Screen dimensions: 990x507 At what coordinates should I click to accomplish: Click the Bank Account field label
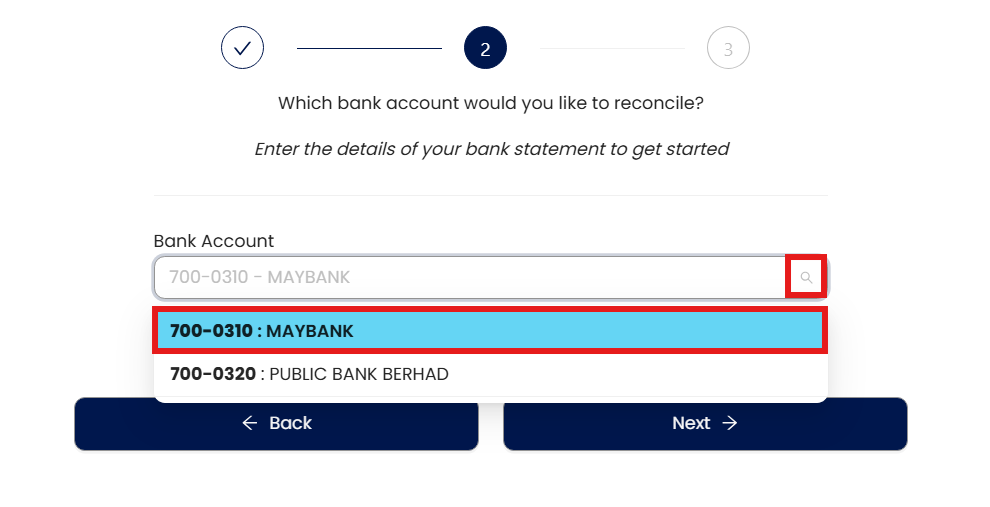(x=213, y=241)
